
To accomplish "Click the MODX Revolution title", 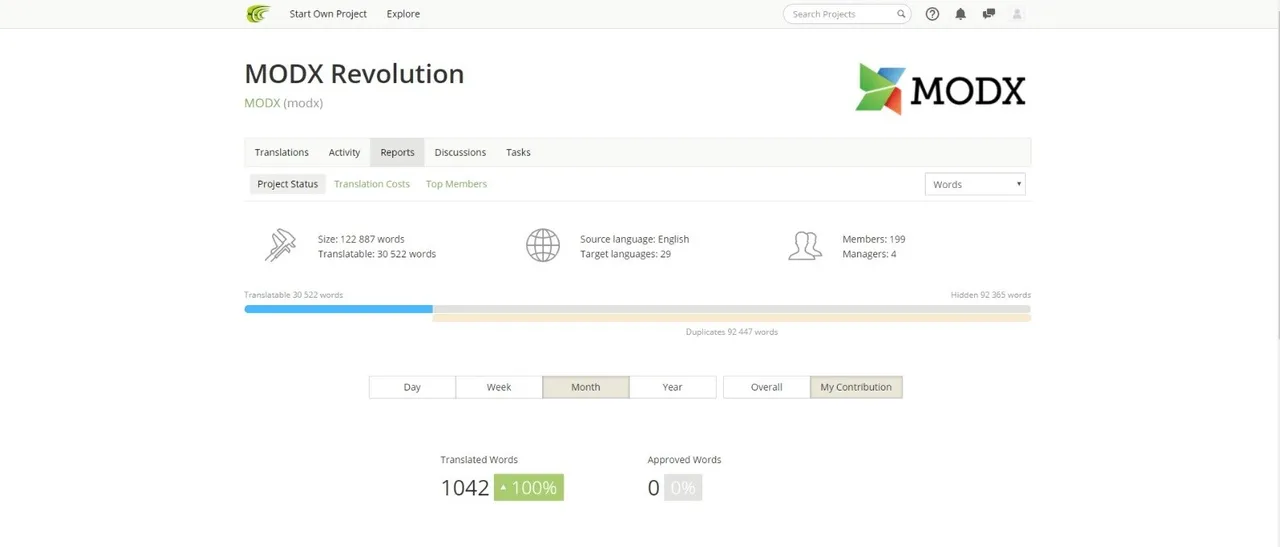I will [x=354, y=74].
